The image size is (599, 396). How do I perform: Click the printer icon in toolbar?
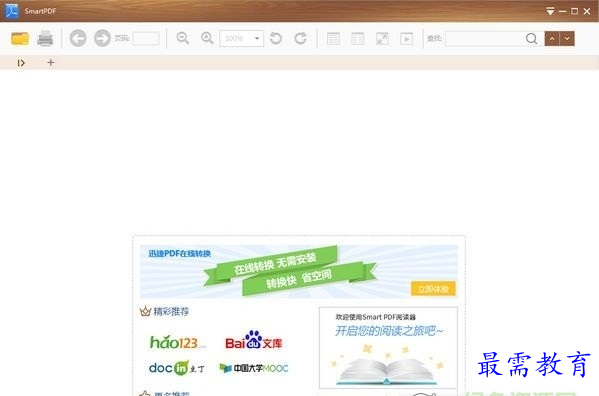coord(45,39)
